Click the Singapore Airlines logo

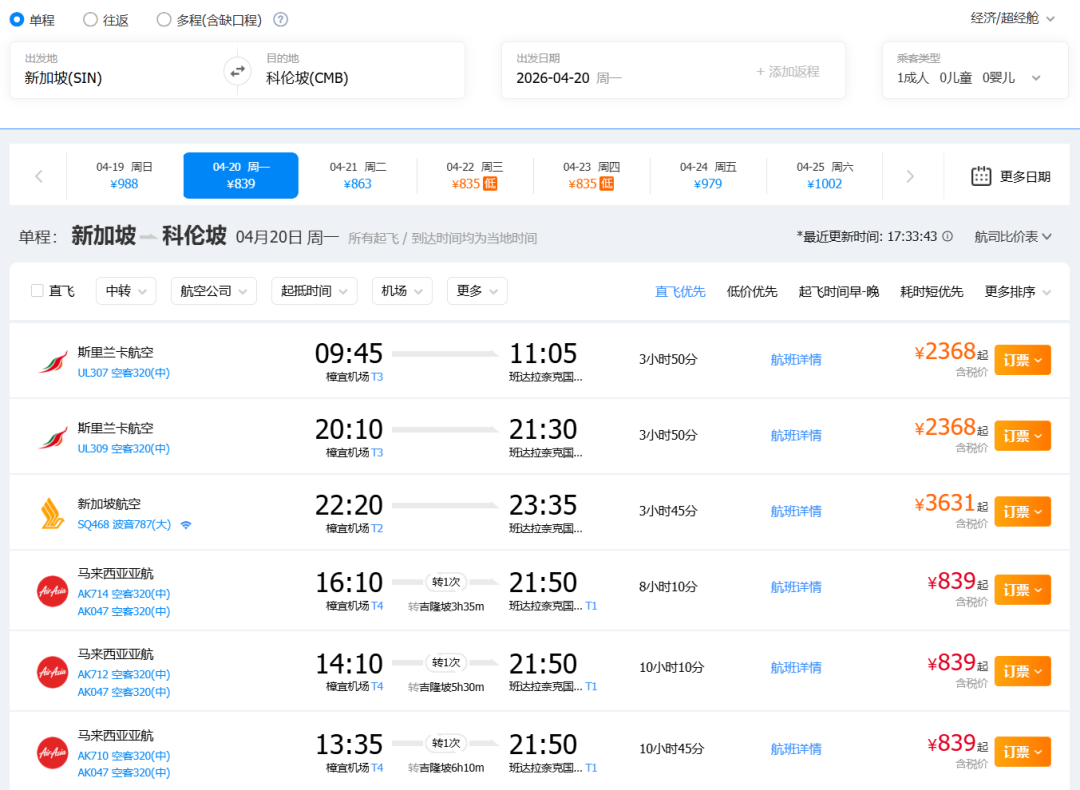pyautogui.click(x=52, y=512)
